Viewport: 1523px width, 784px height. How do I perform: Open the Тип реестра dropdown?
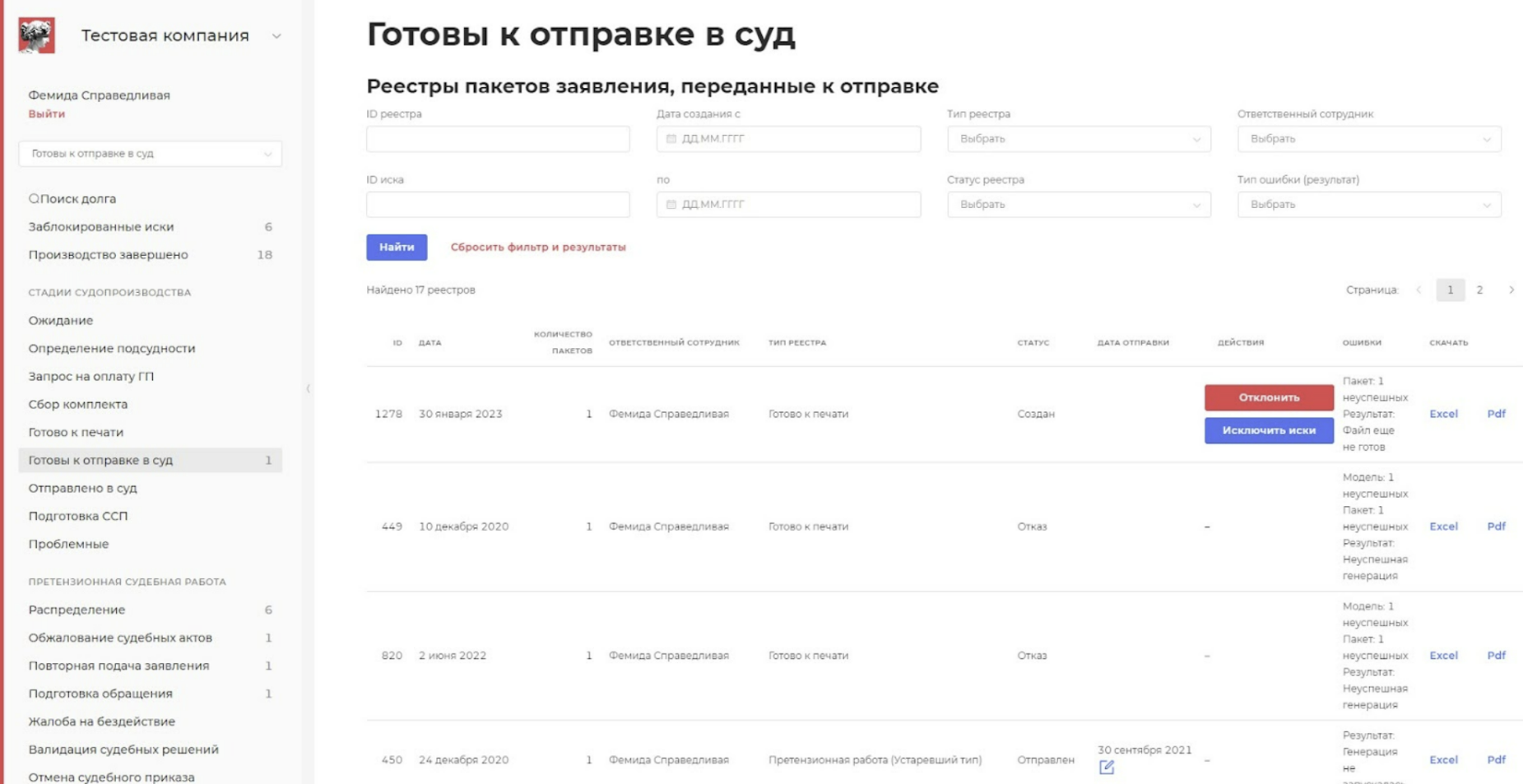click(x=1078, y=139)
